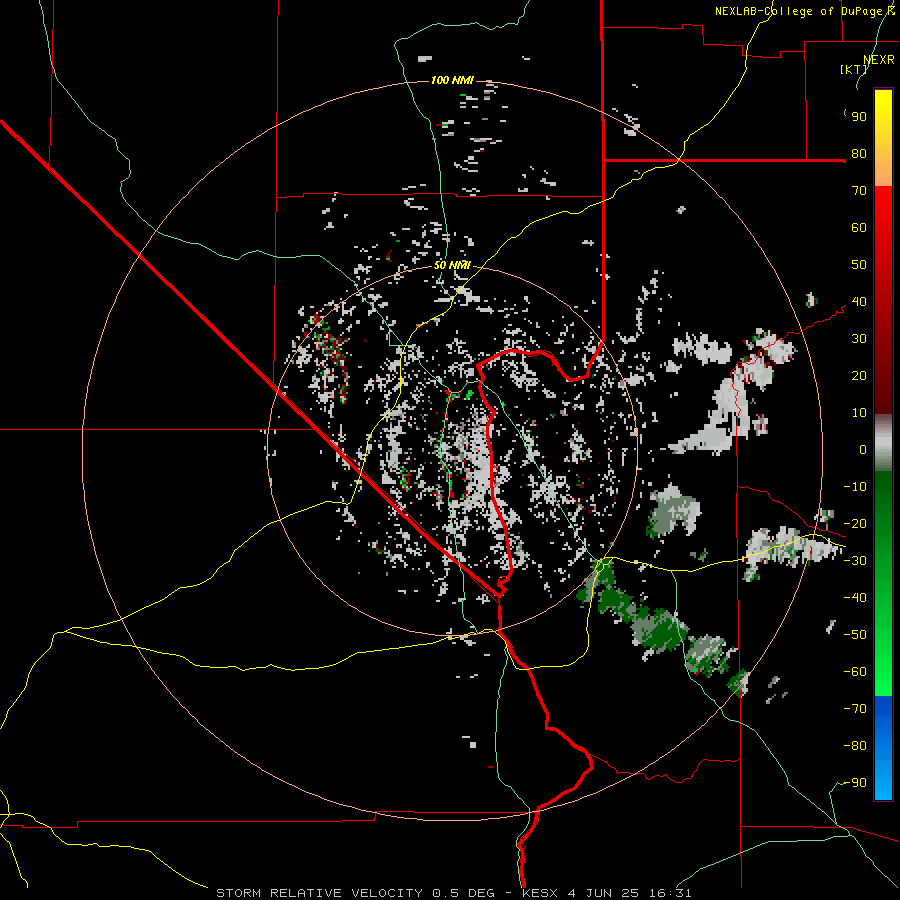The width and height of the screenshot is (900, 900).
Task: Select the 80 value on the velocity legend
Action: coord(859,154)
